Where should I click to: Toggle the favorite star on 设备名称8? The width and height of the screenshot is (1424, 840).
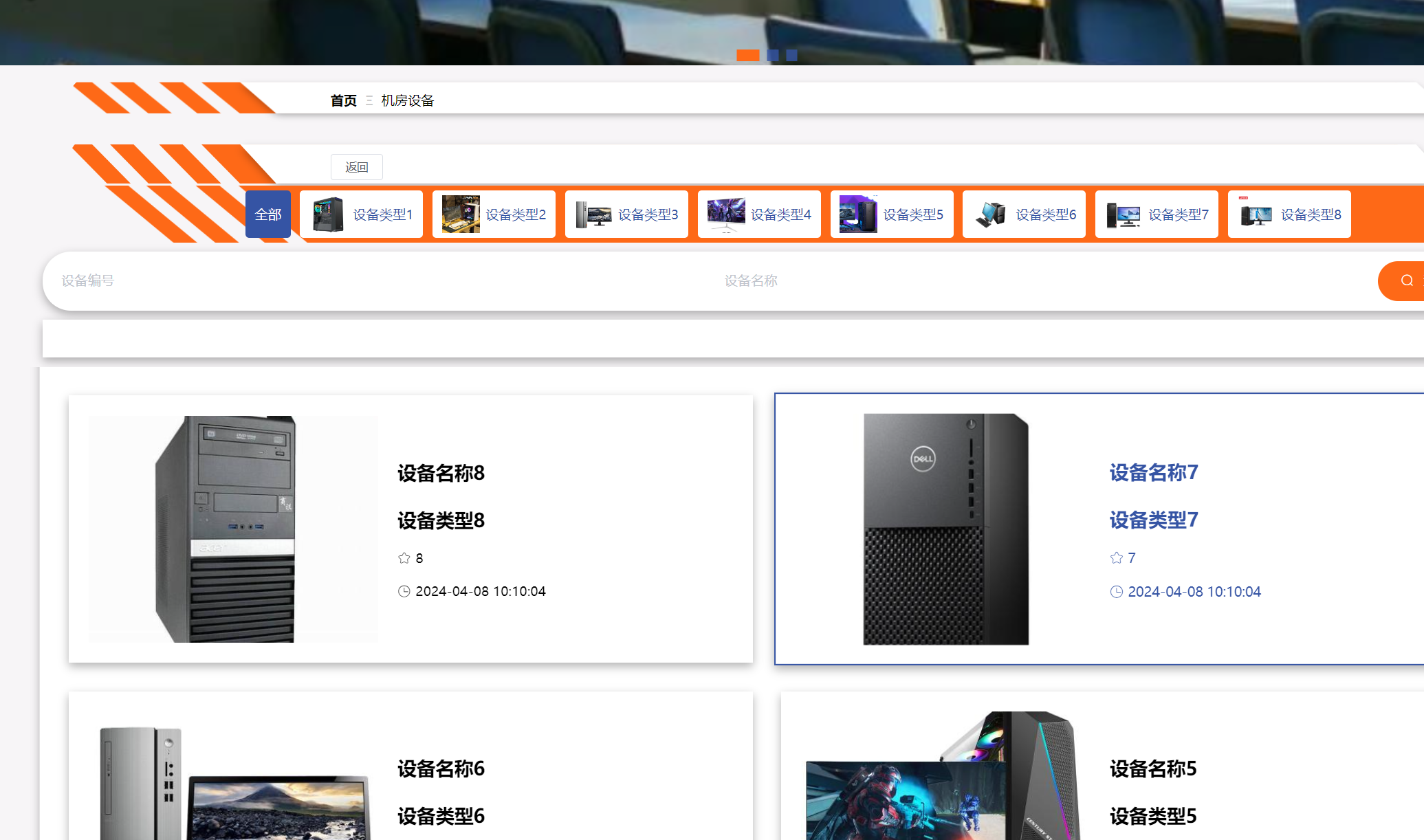click(x=403, y=558)
